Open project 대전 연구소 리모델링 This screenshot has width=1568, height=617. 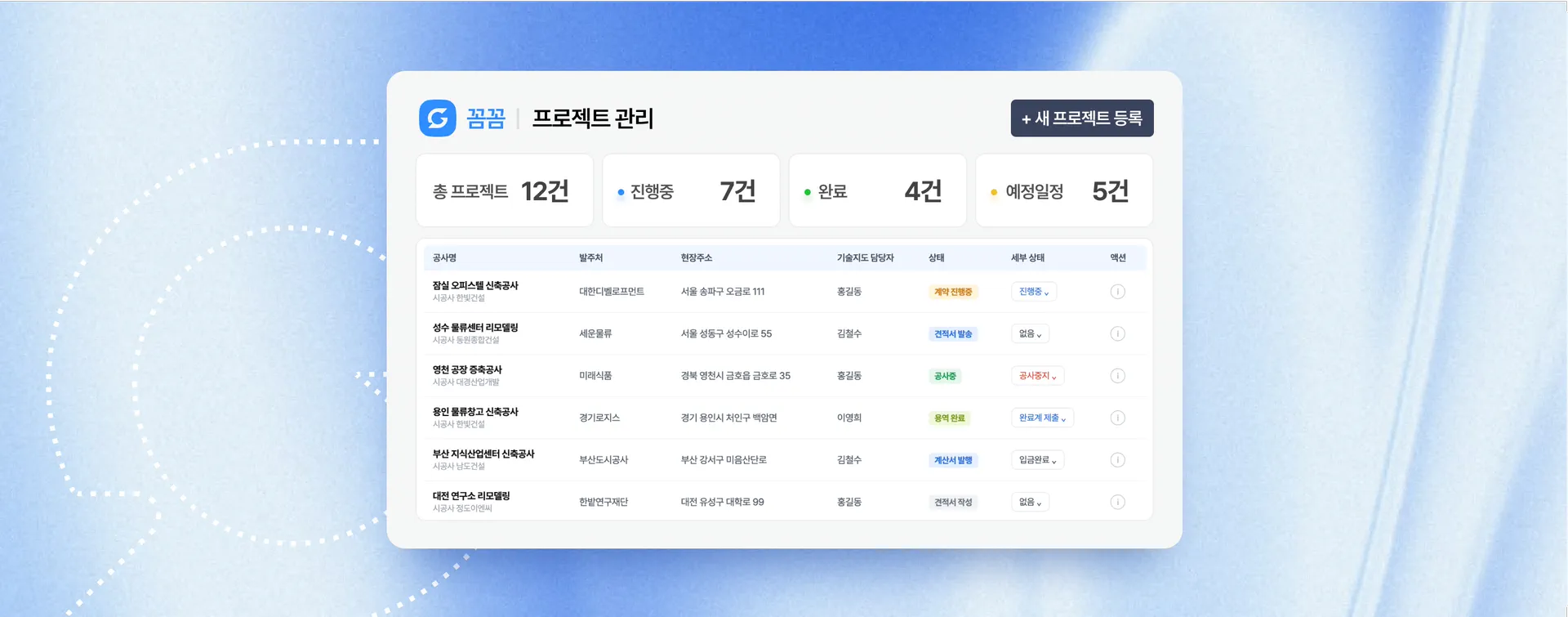(471, 495)
